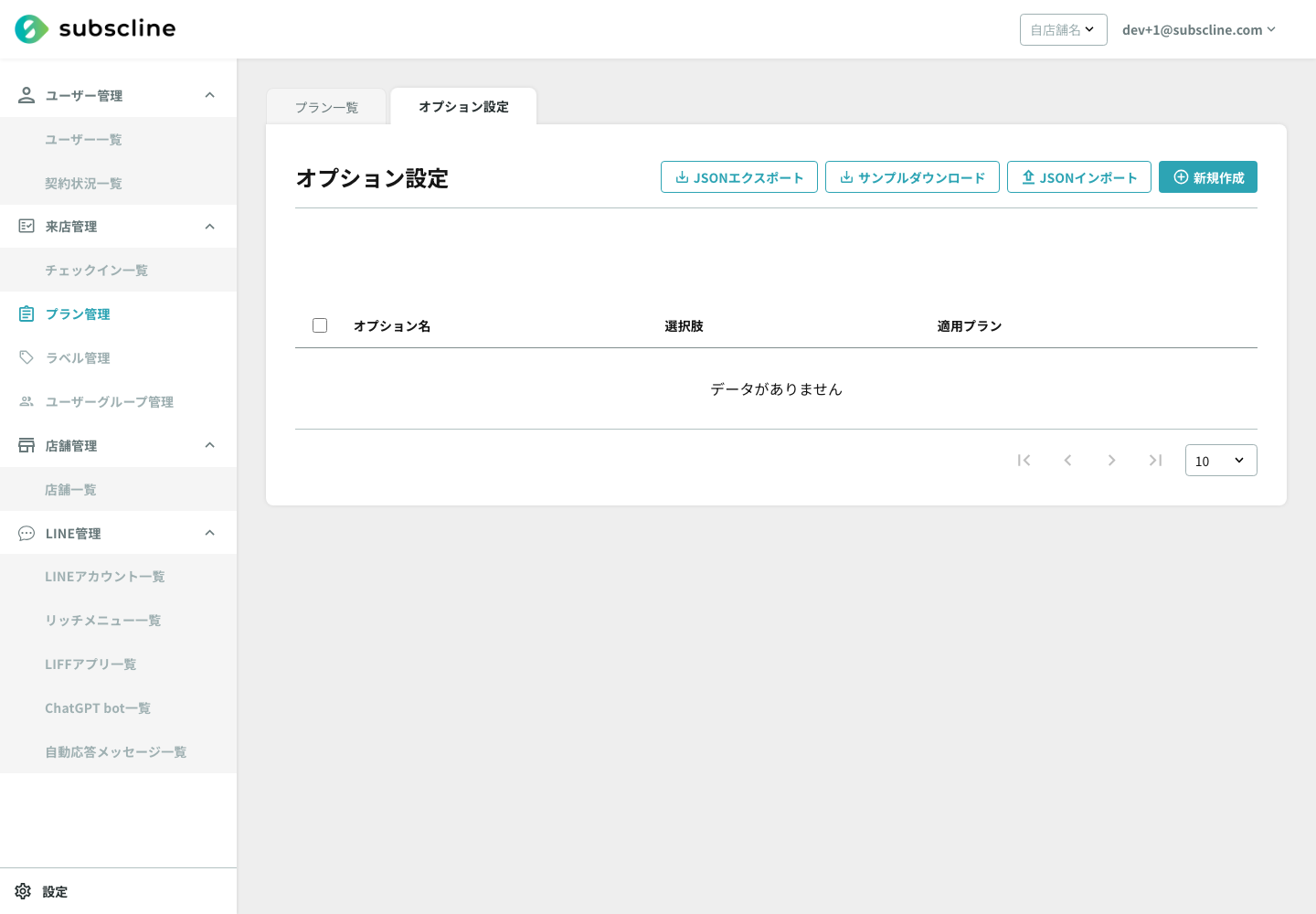
Task: Collapse the 来店管理 section chevron
Action: [x=209, y=226]
